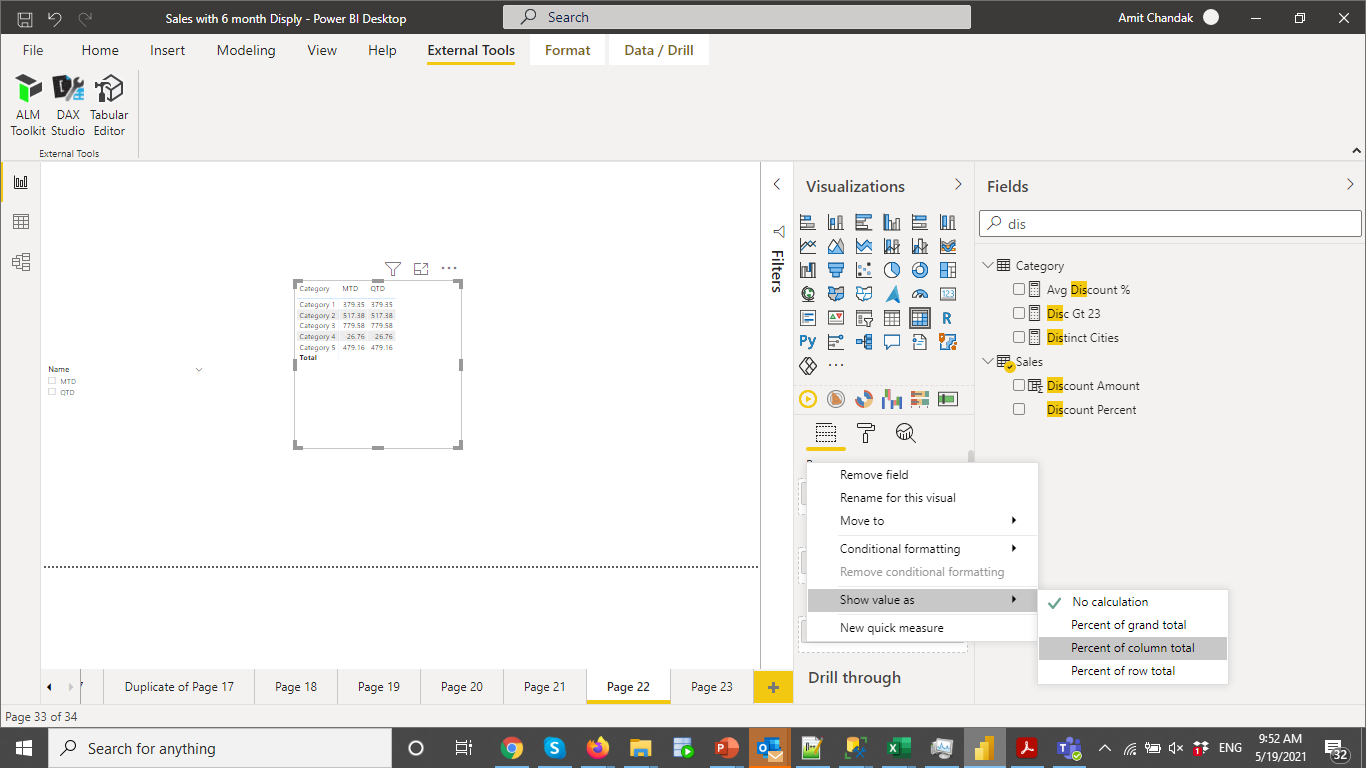Open the Modeling ribbon tab

pos(246,50)
